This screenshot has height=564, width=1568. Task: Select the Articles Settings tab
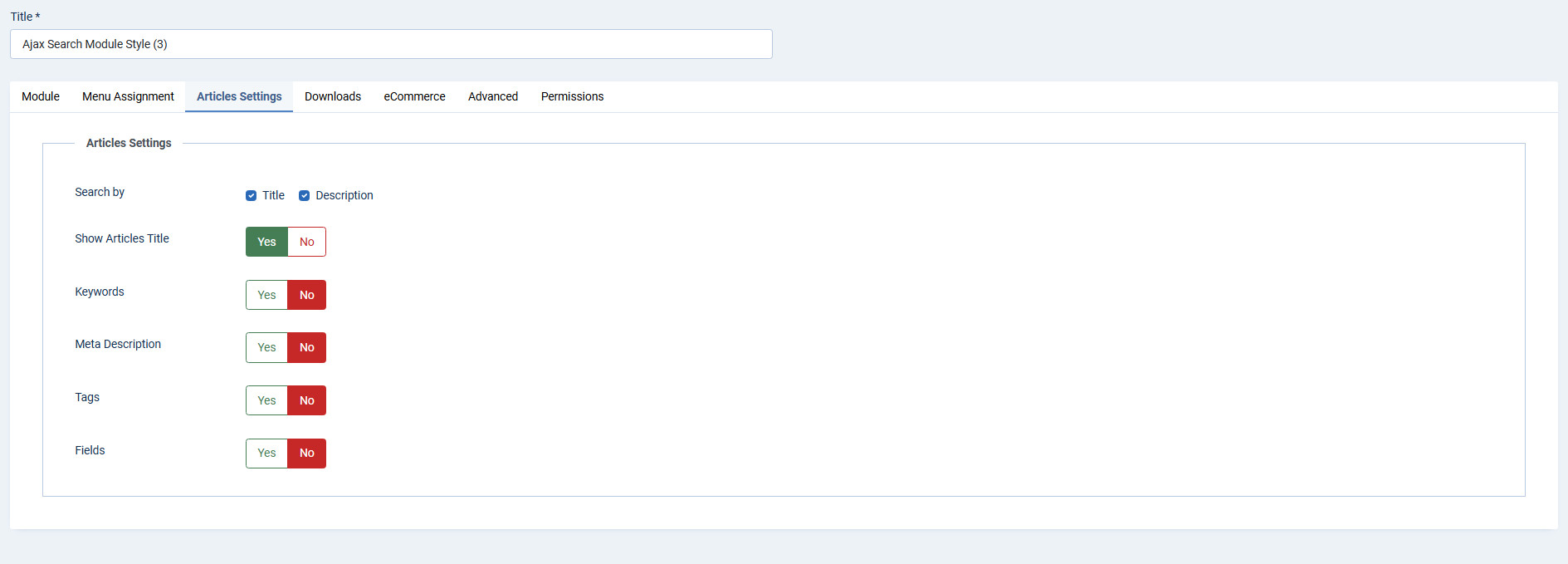[x=239, y=96]
